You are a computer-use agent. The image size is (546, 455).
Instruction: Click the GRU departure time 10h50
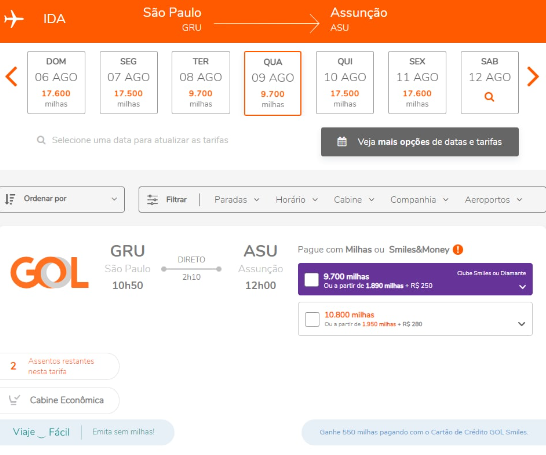pyautogui.click(x=127, y=285)
